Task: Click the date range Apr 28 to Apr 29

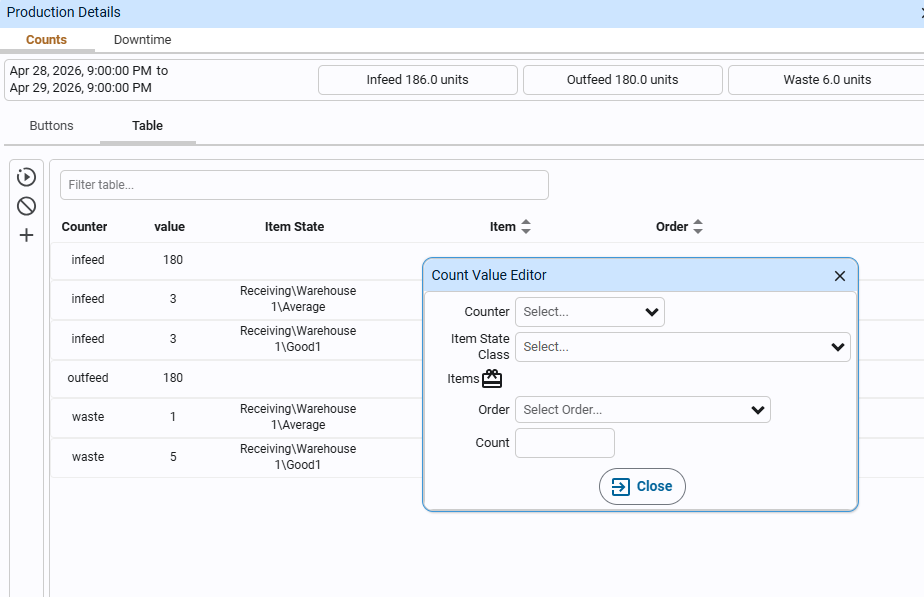Action: pos(89,79)
